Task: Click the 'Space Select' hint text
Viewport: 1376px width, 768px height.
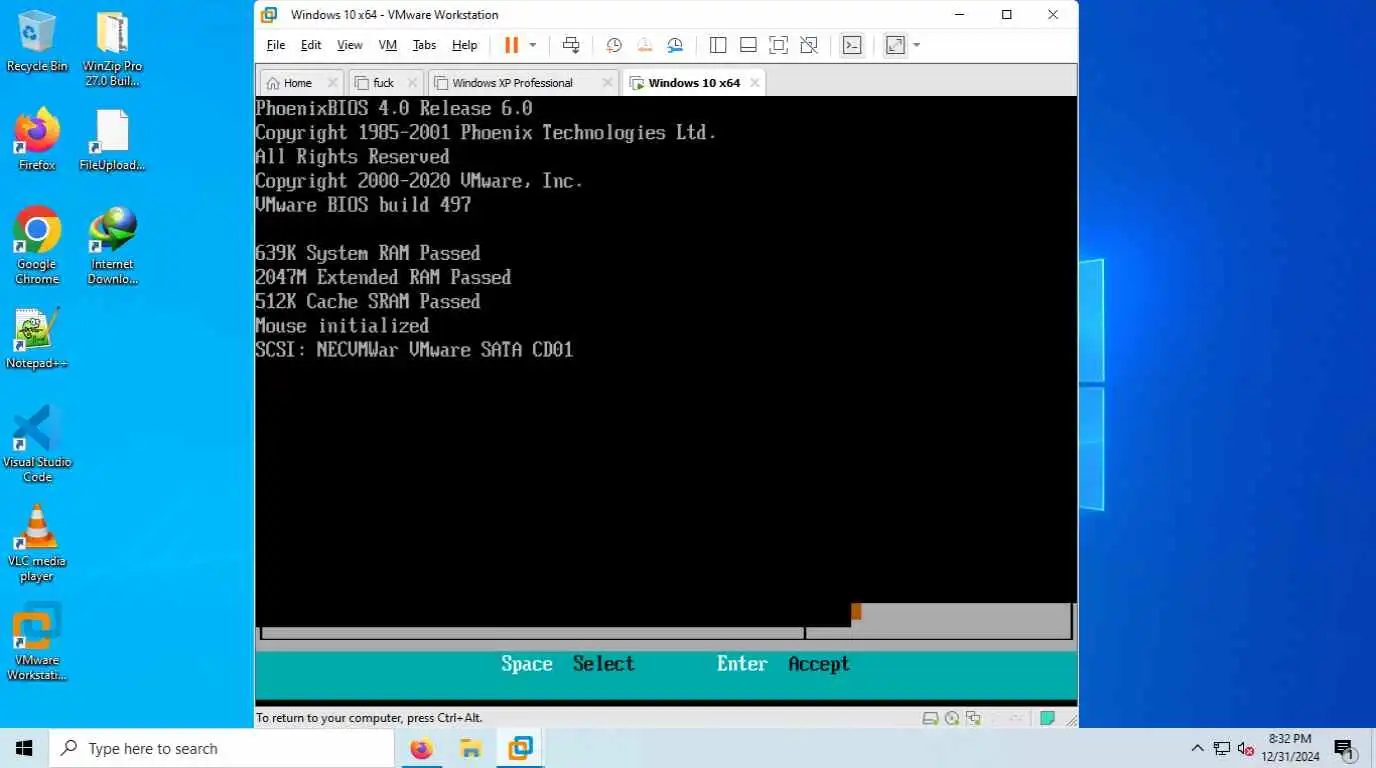Action: (x=568, y=664)
